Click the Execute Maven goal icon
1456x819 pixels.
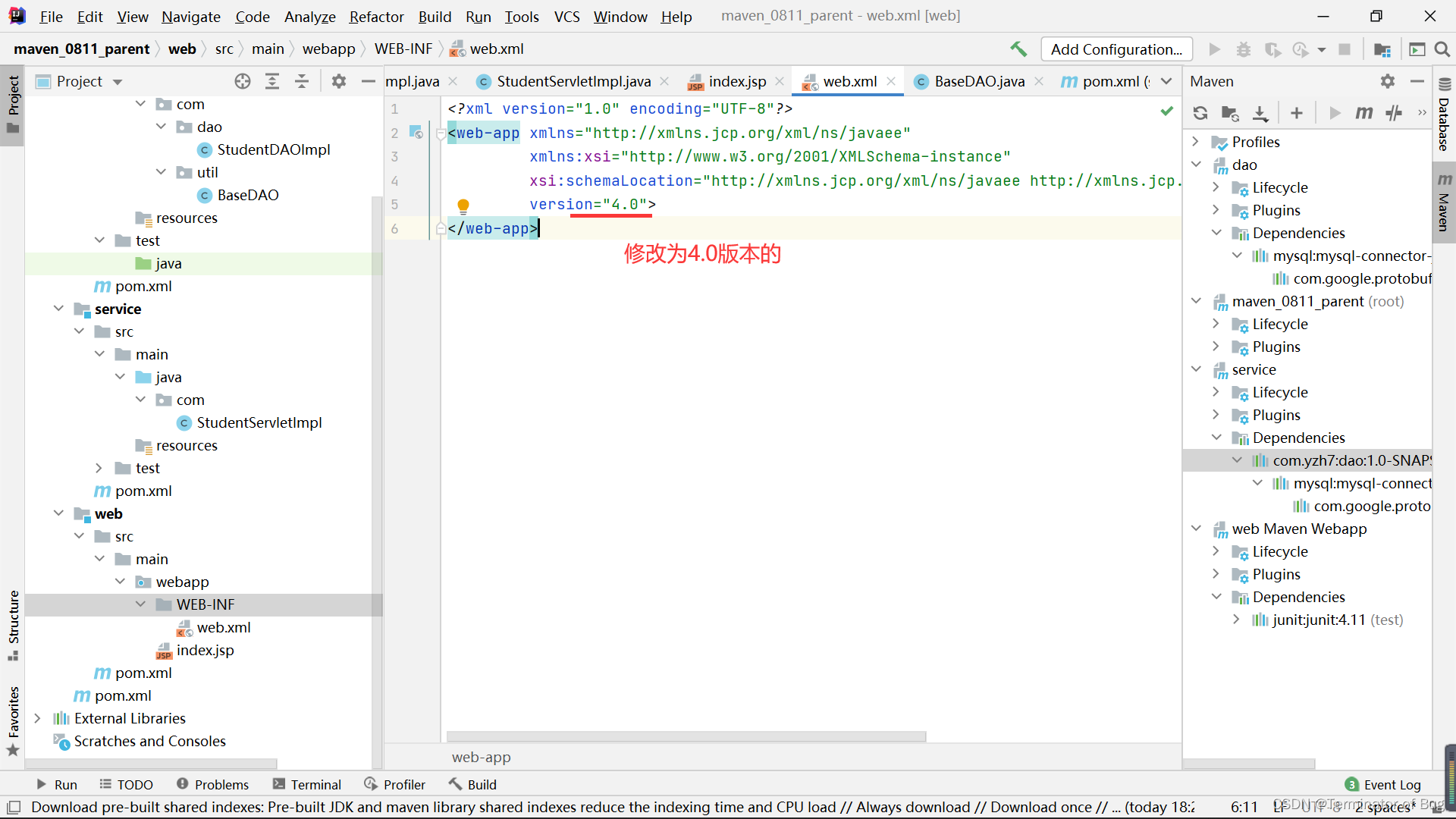tap(1363, 112)
